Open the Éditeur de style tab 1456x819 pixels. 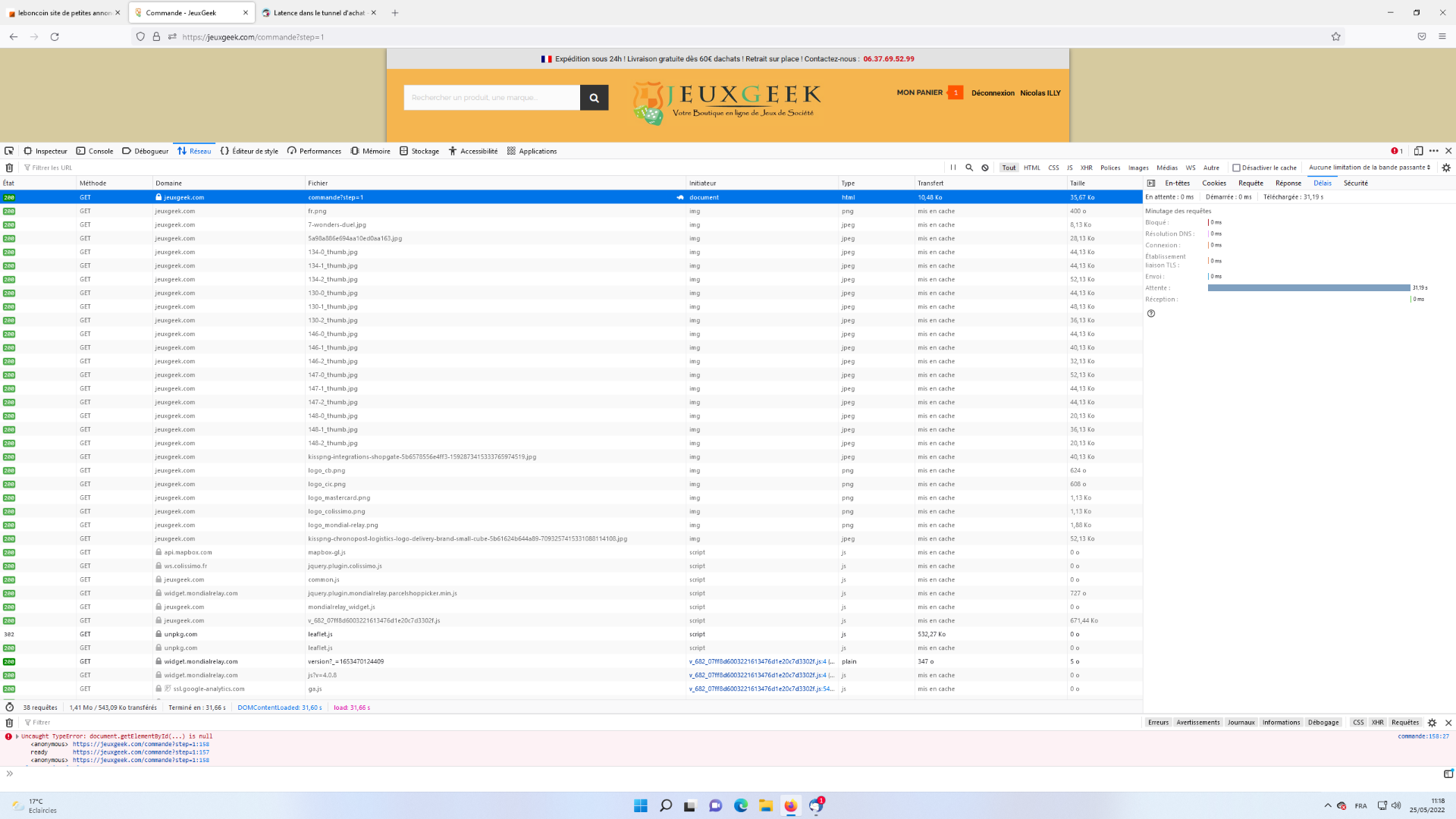coord(249,151)
